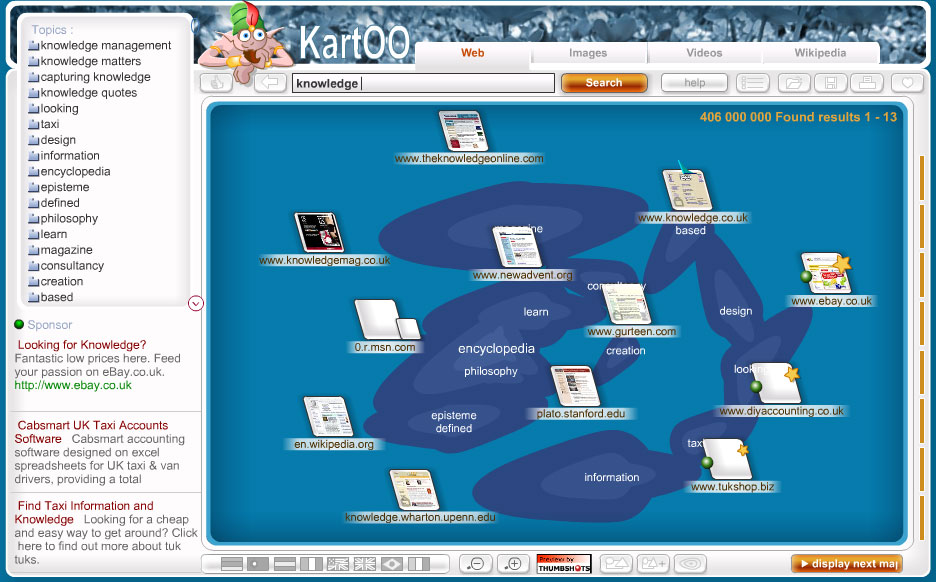Open the www.knowledgemag.co.uk thumbnail
The width and height of the screenshot is (936, 582).
click(x=319, y=233)
